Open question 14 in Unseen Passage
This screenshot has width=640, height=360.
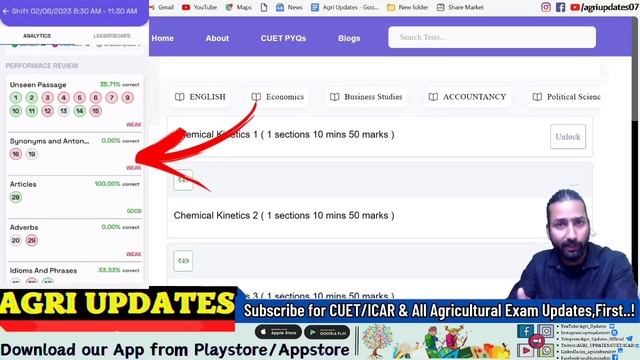80,111
